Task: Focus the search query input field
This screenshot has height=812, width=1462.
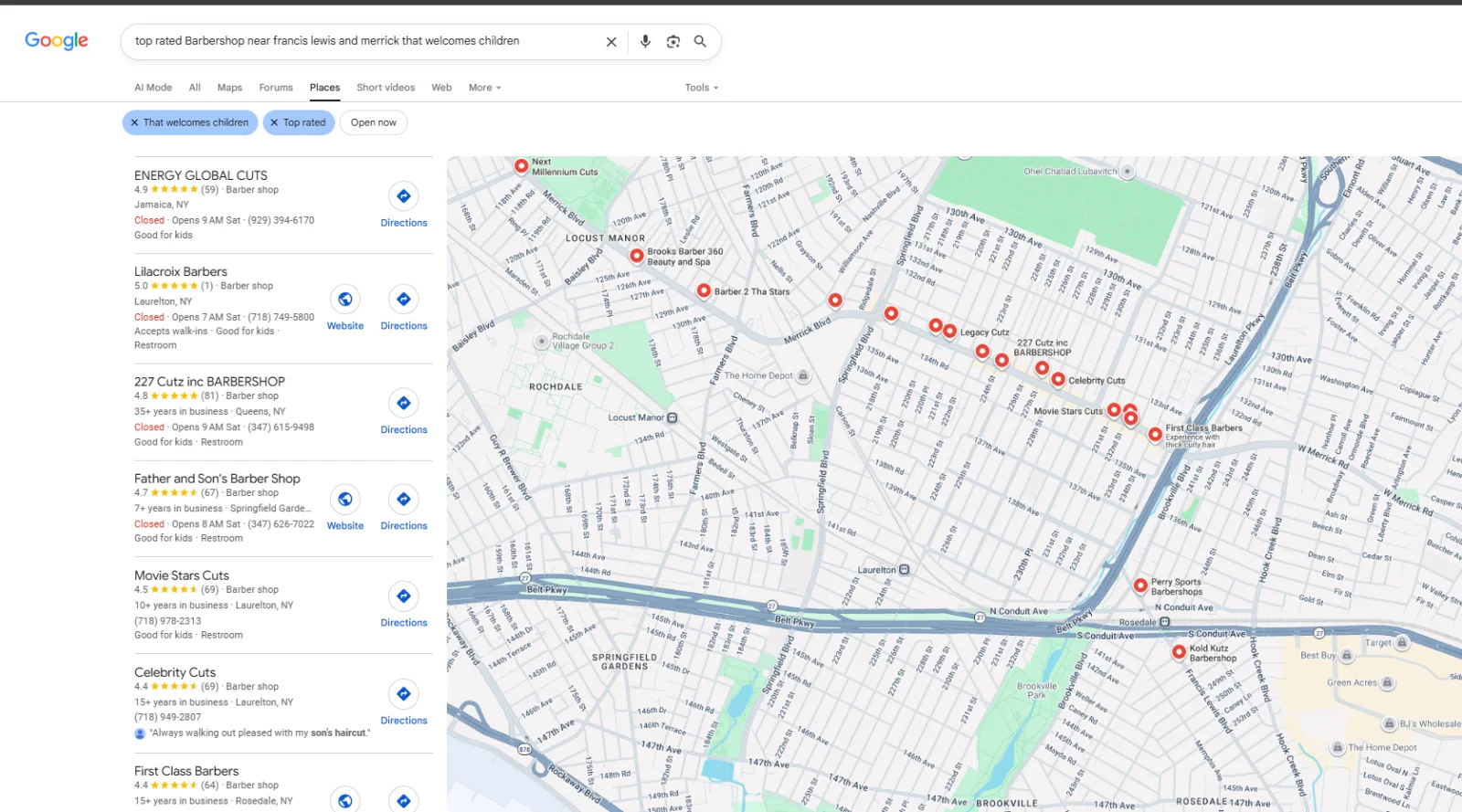Action: [364, 41]
